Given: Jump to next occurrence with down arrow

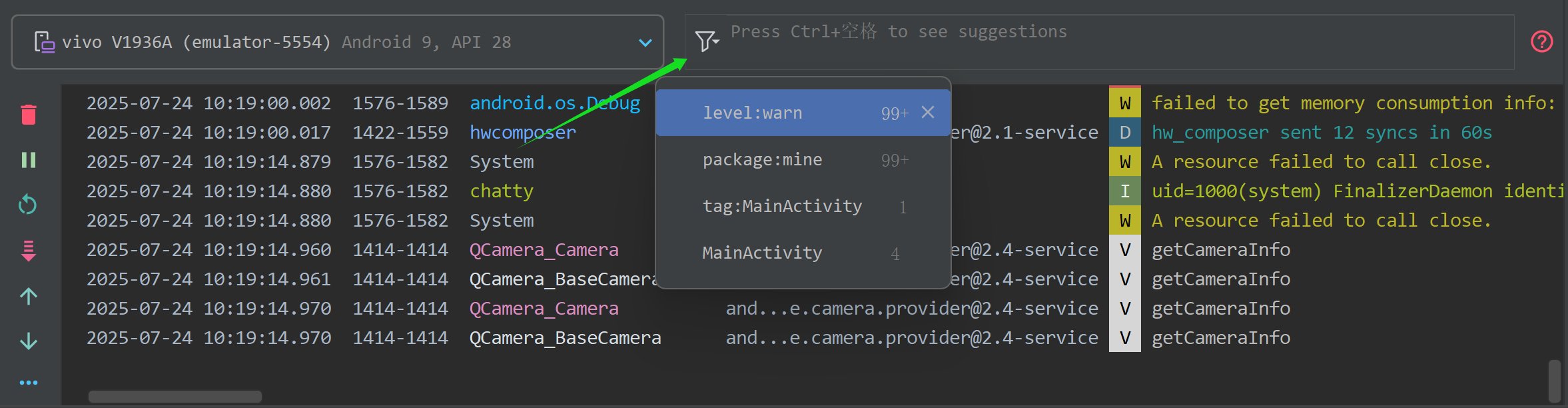Looking at the screenshot, I should (x=29, y=341).
